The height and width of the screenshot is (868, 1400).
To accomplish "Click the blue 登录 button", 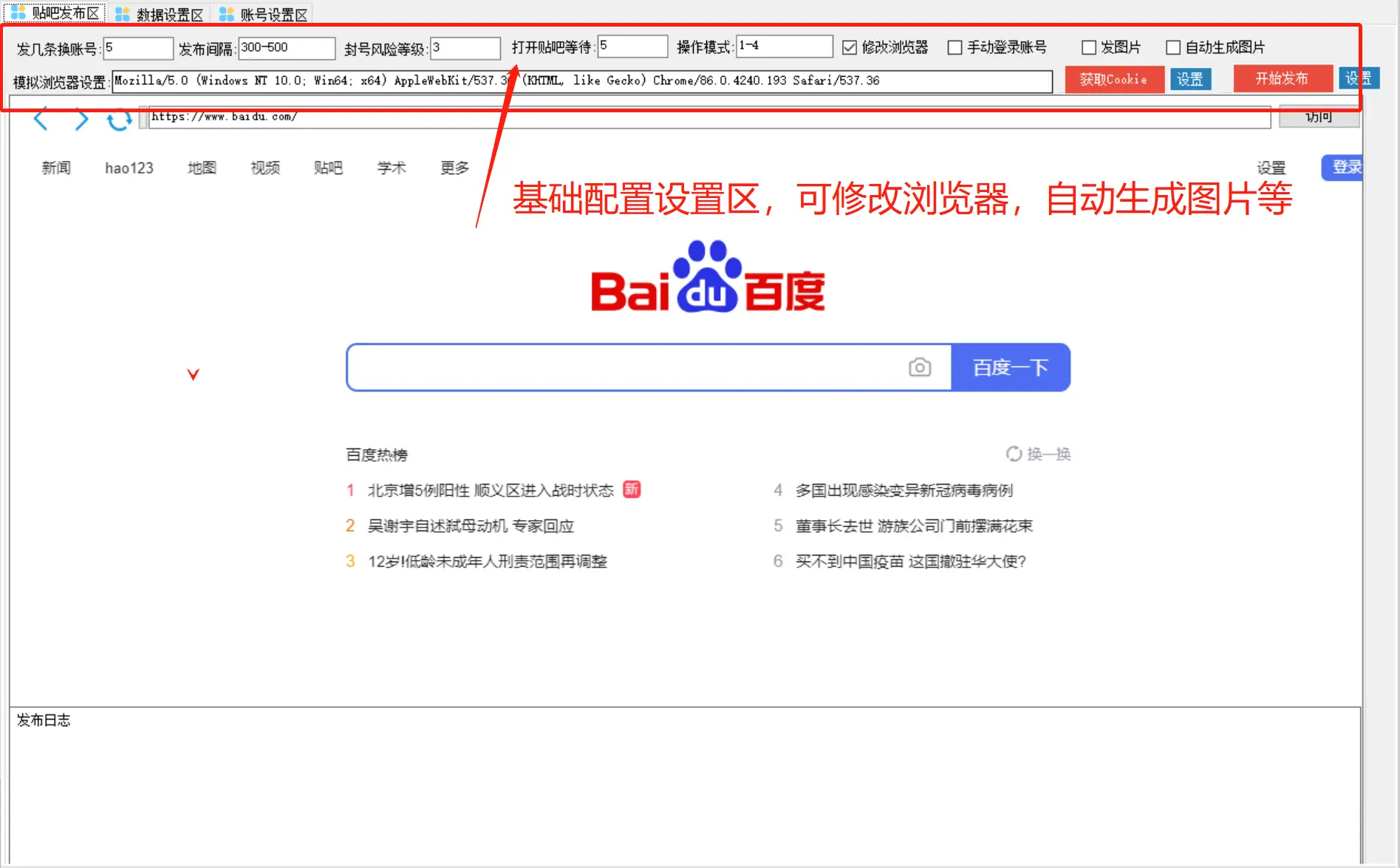I will (1344, 167).
